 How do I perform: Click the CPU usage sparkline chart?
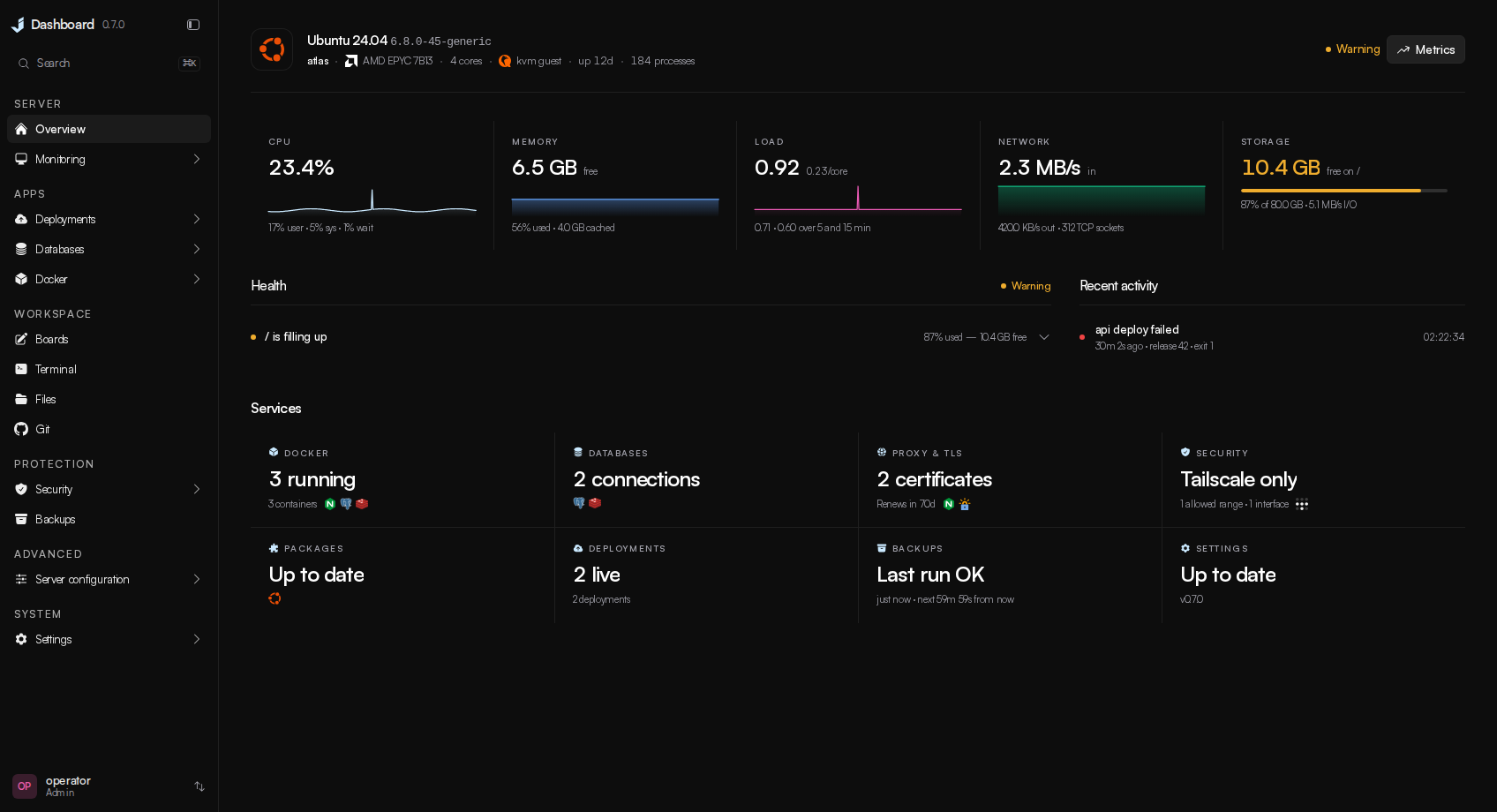[372, 202]
